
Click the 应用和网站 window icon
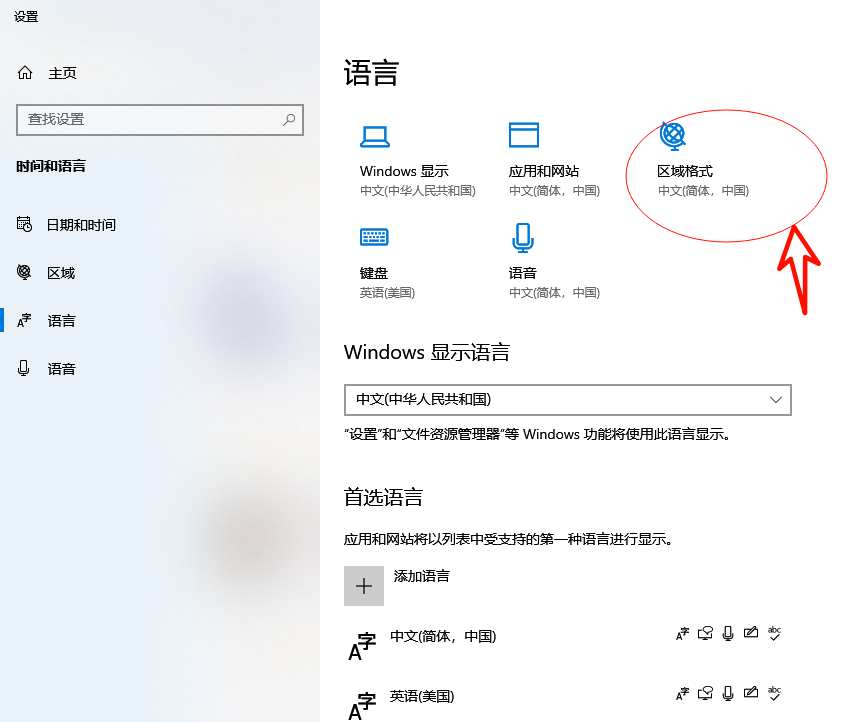(524, 135)
